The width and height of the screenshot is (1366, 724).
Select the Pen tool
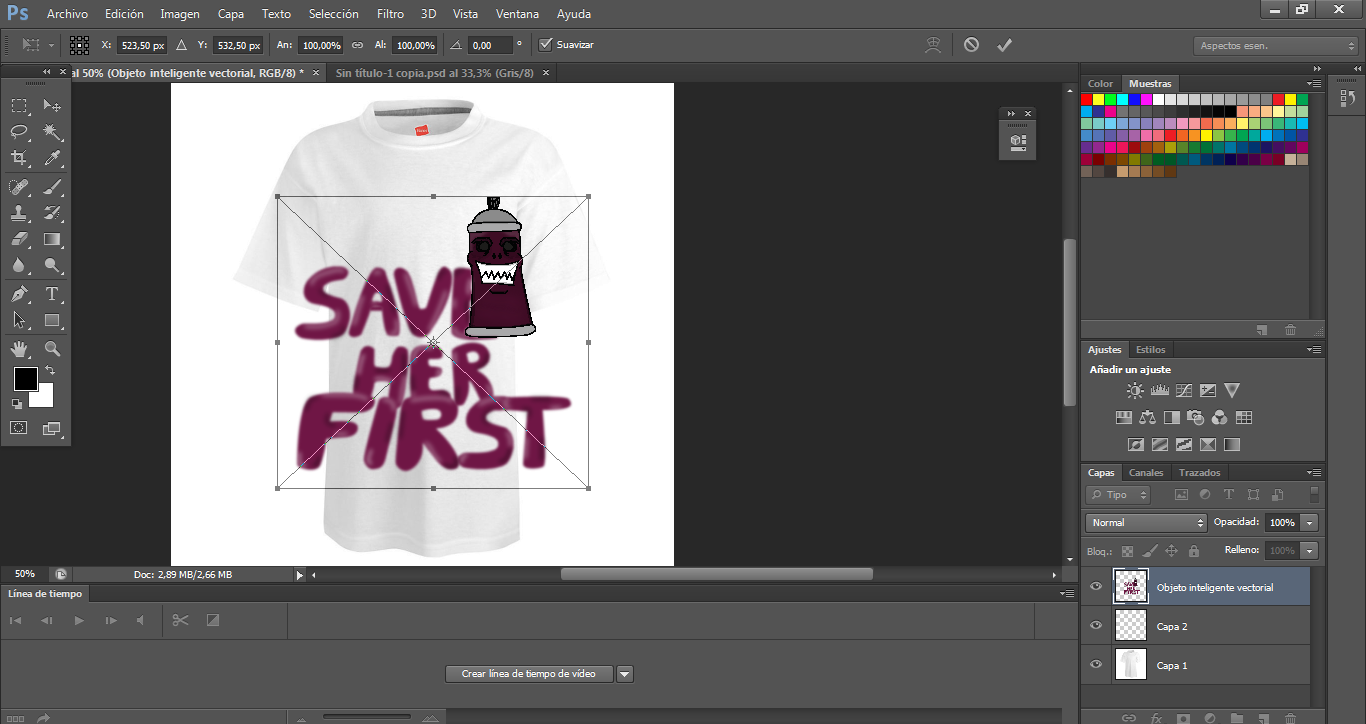19,294
